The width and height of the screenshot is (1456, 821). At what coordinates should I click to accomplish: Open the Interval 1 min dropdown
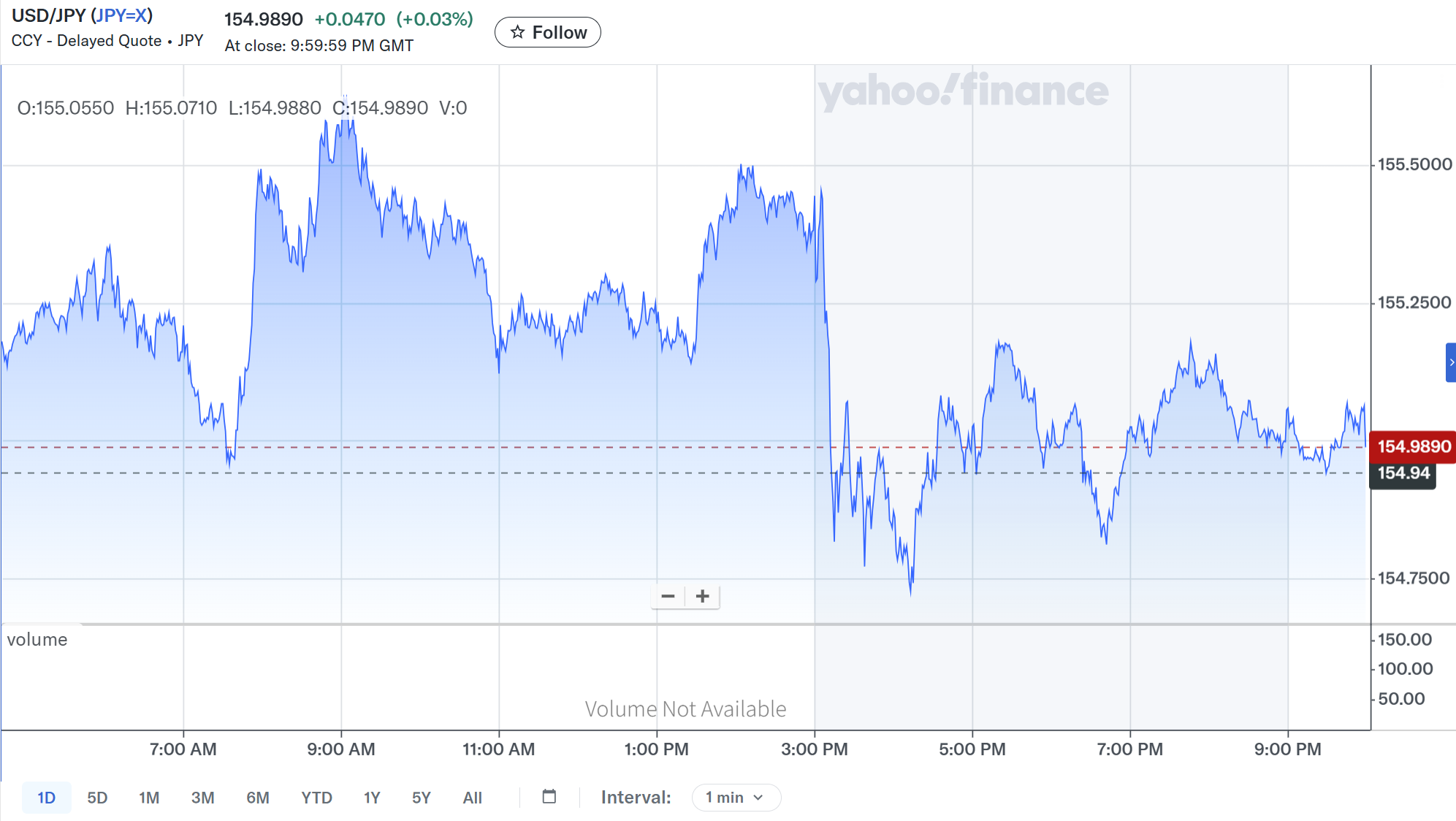735,798
